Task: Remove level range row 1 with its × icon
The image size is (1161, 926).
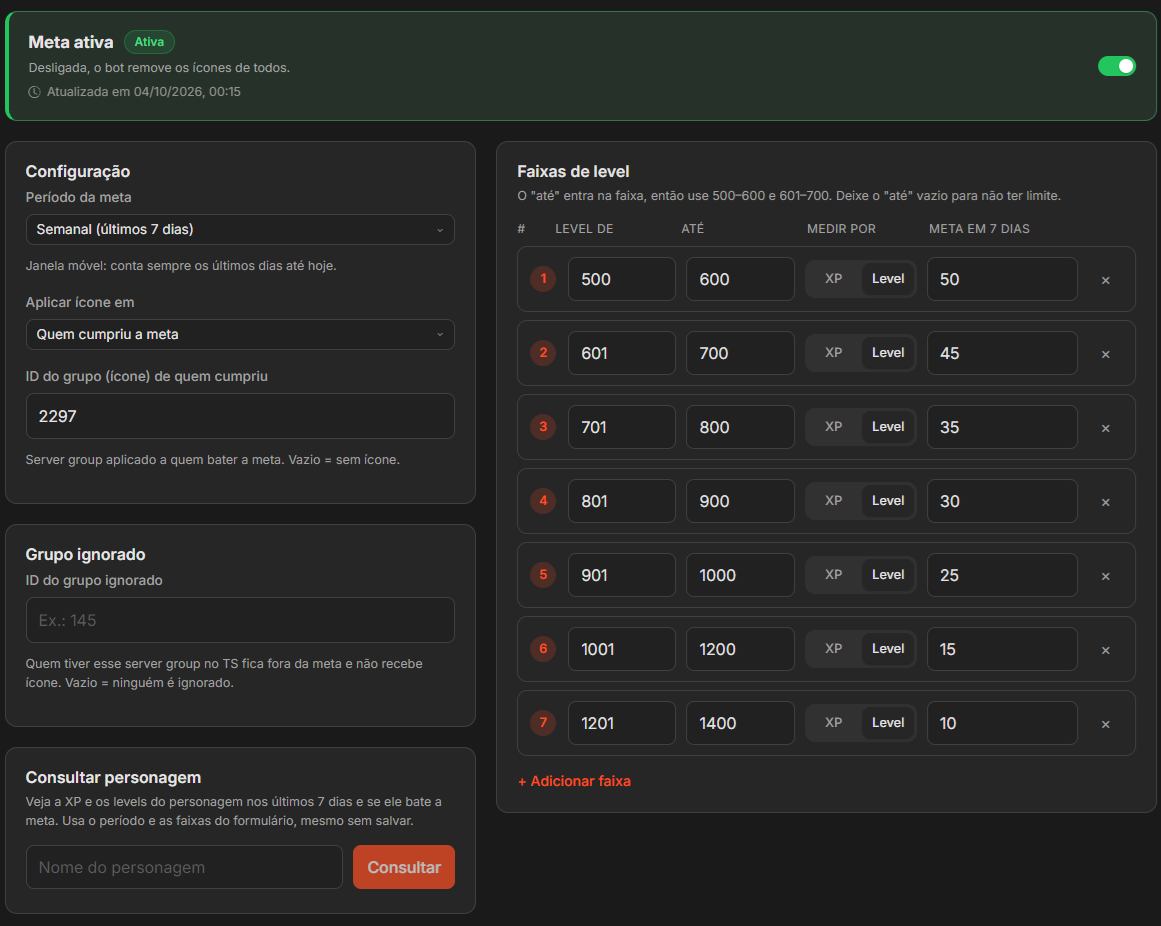Action: (x=1105, y=280)
